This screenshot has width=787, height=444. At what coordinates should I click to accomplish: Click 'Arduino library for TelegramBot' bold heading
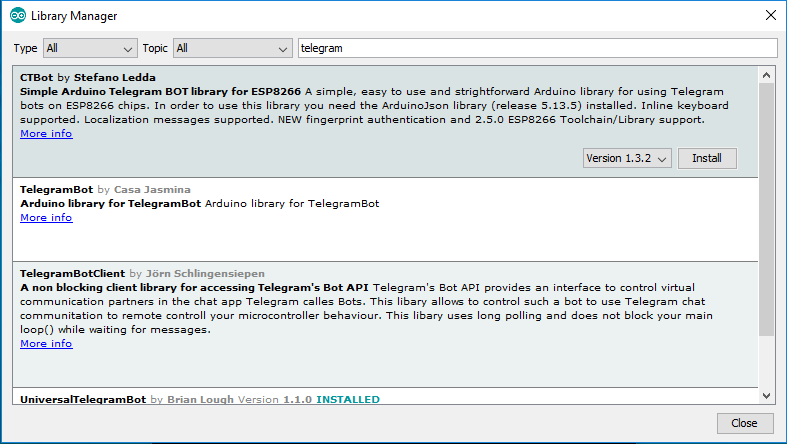click(110, 203)
